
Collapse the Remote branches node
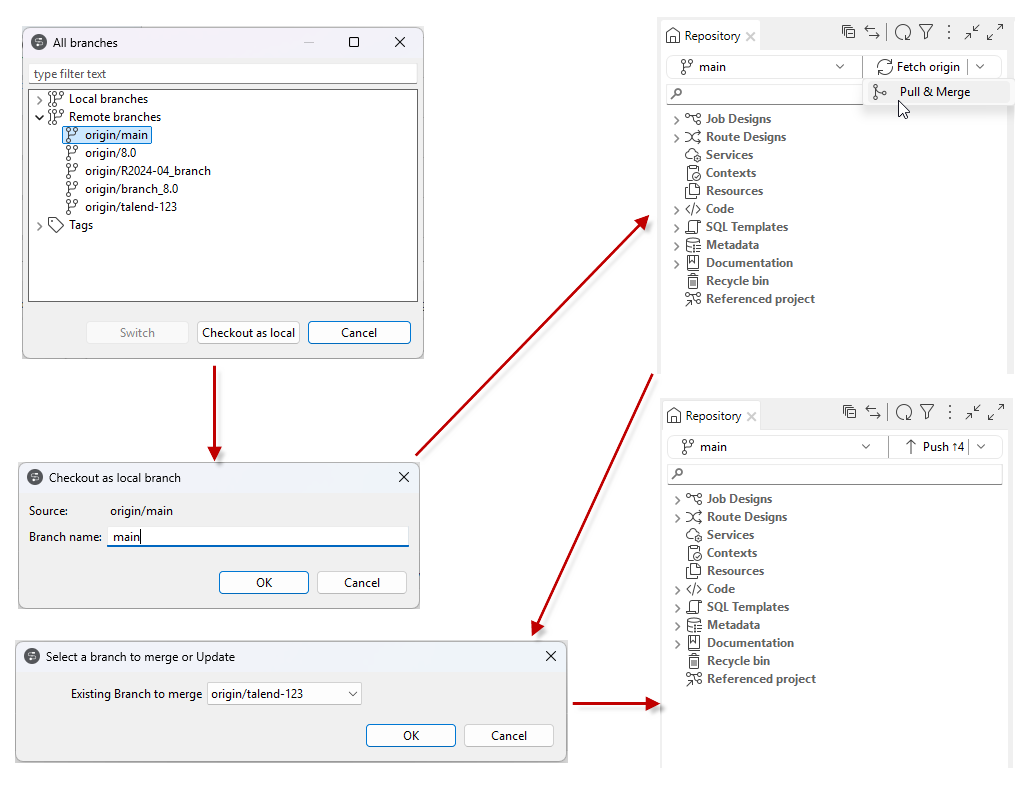pos(40,118)
